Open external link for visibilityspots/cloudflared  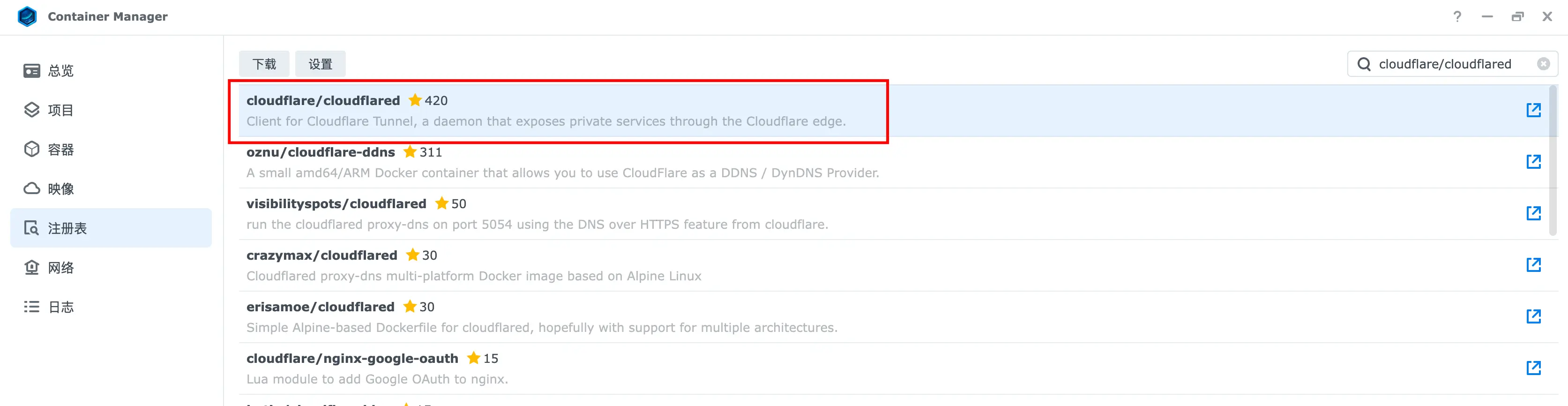tap(1533, 213)
